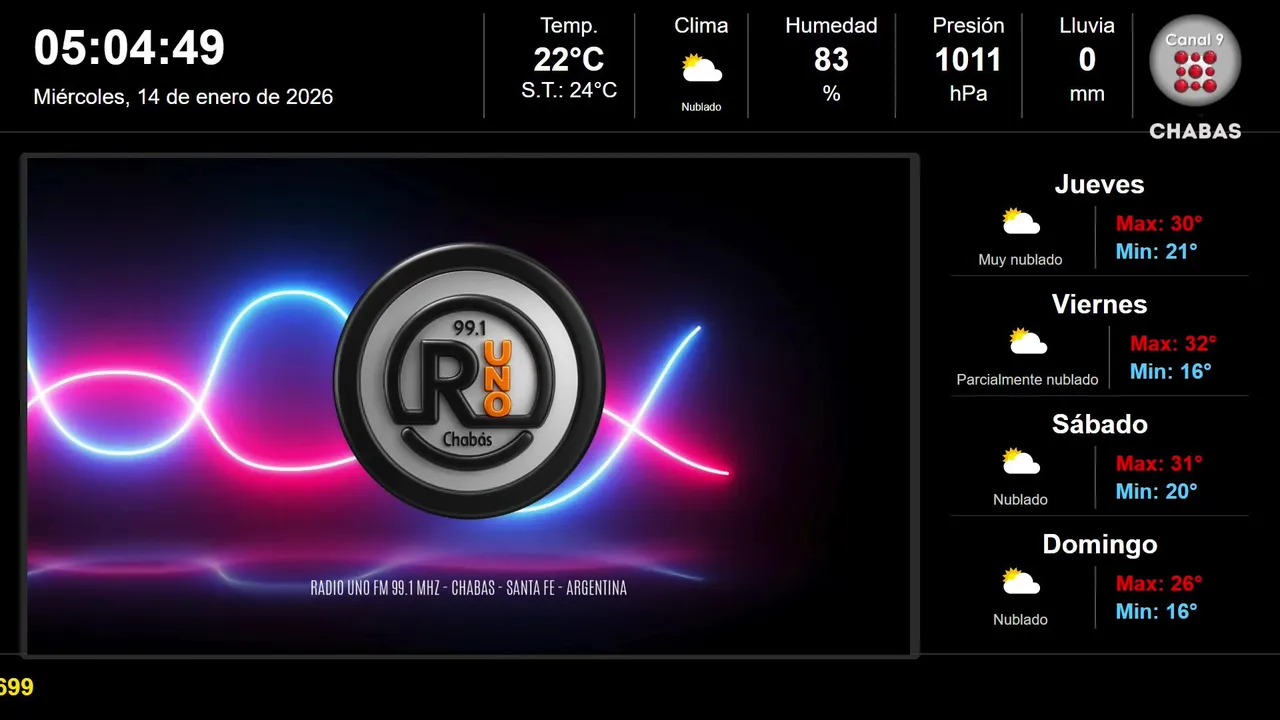Click the Nublado text under Clima
The width and height of the screenshot is (1280, 720).
[701, 107]
